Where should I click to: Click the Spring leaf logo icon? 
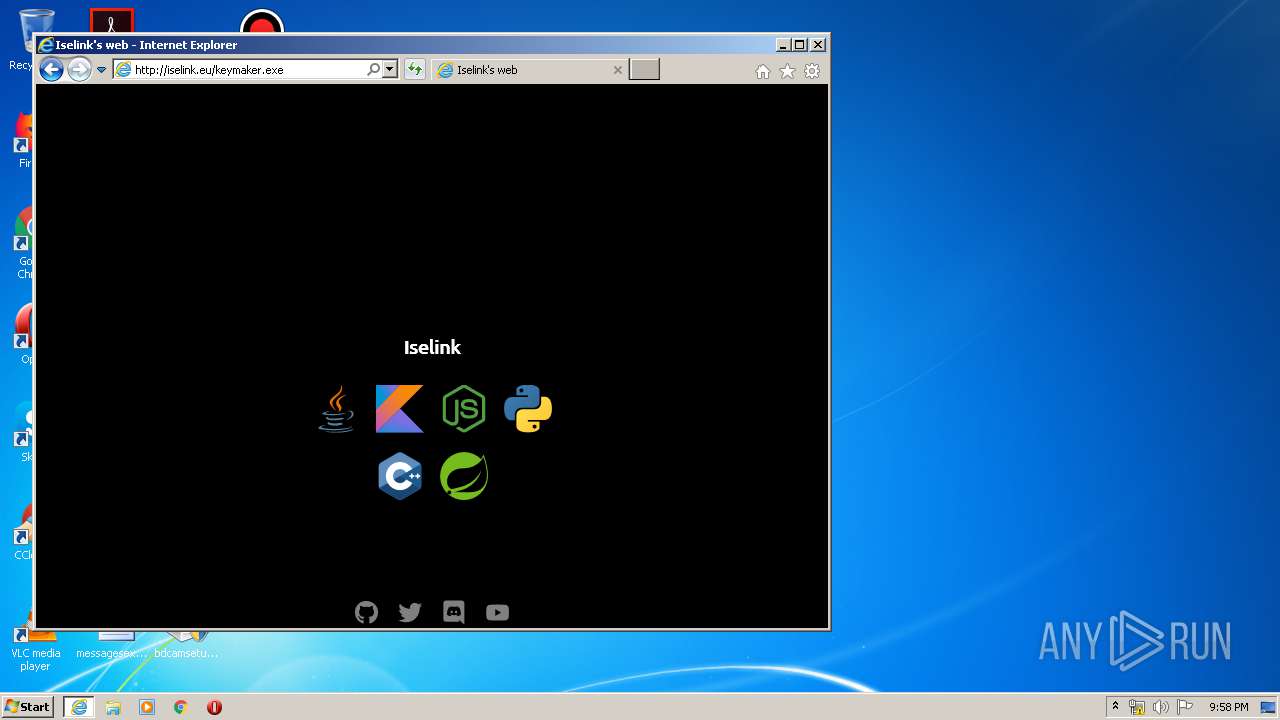464,476
